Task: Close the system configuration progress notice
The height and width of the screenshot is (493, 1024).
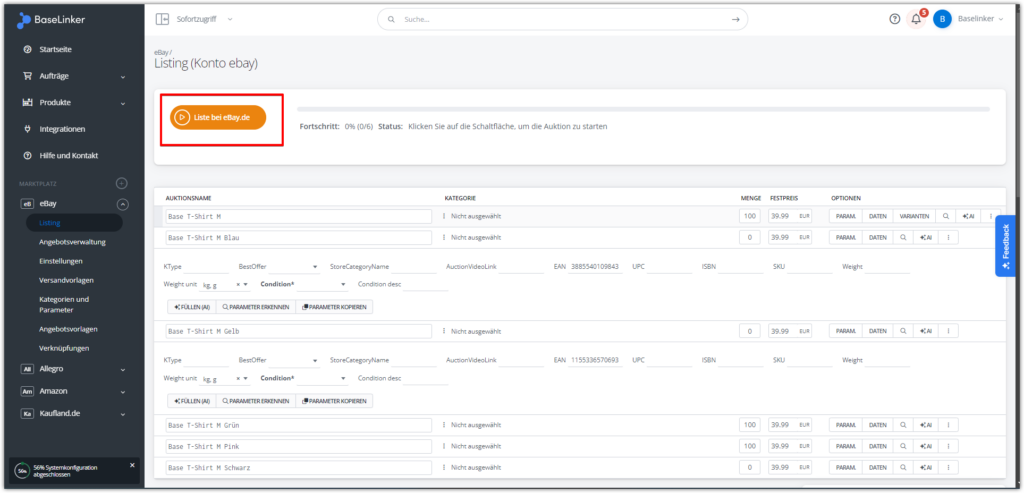Action: point(132,465)
